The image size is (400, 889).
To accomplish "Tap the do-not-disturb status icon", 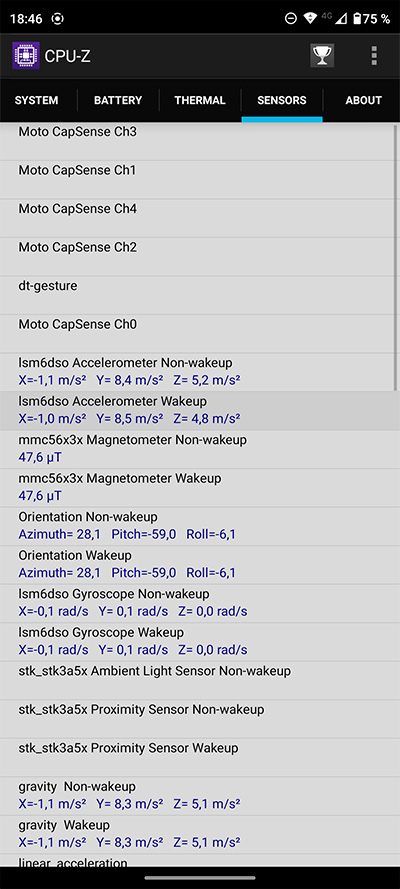I will tap(290, 19).
